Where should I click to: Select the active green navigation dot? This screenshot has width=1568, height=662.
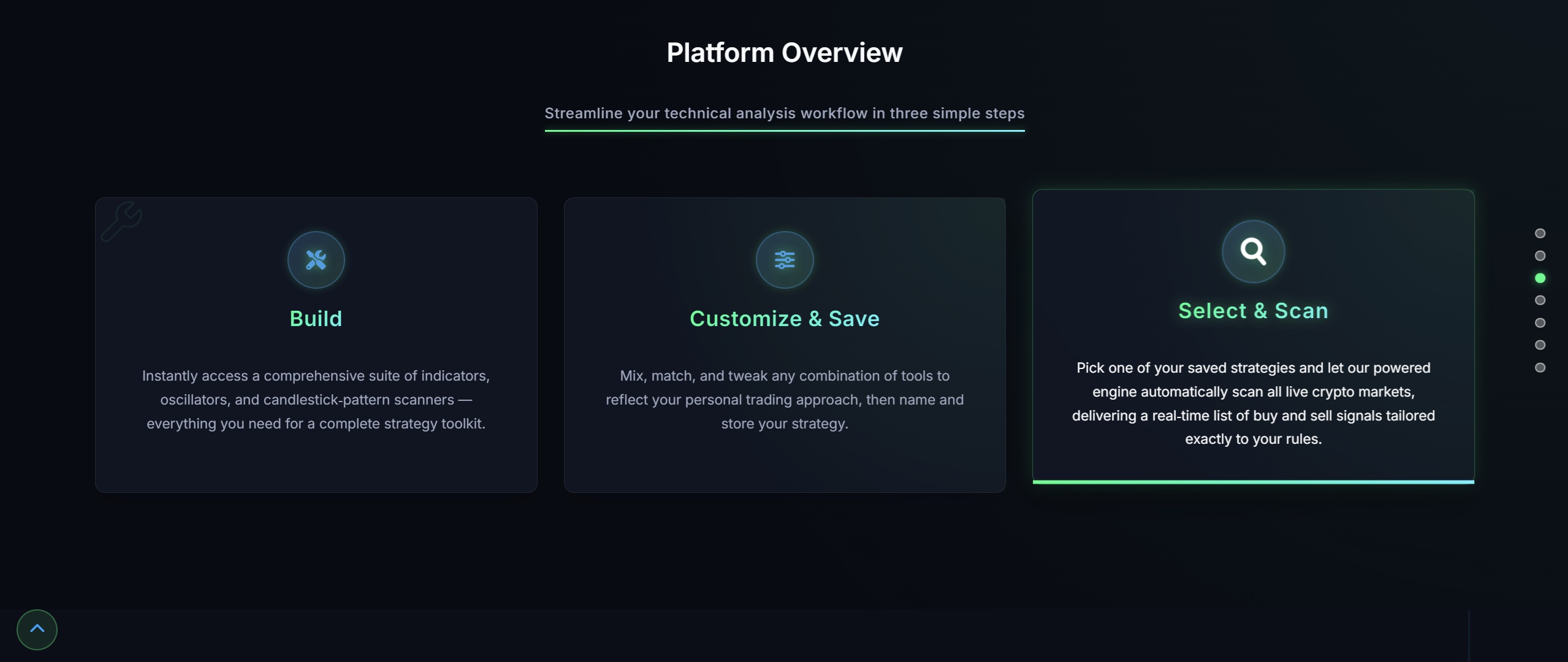1540,278
